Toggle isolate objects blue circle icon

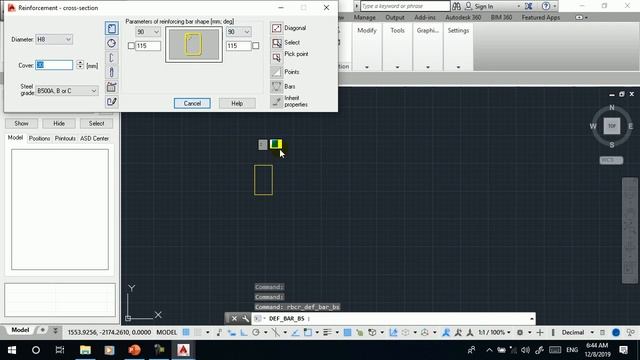pos(616,333)
